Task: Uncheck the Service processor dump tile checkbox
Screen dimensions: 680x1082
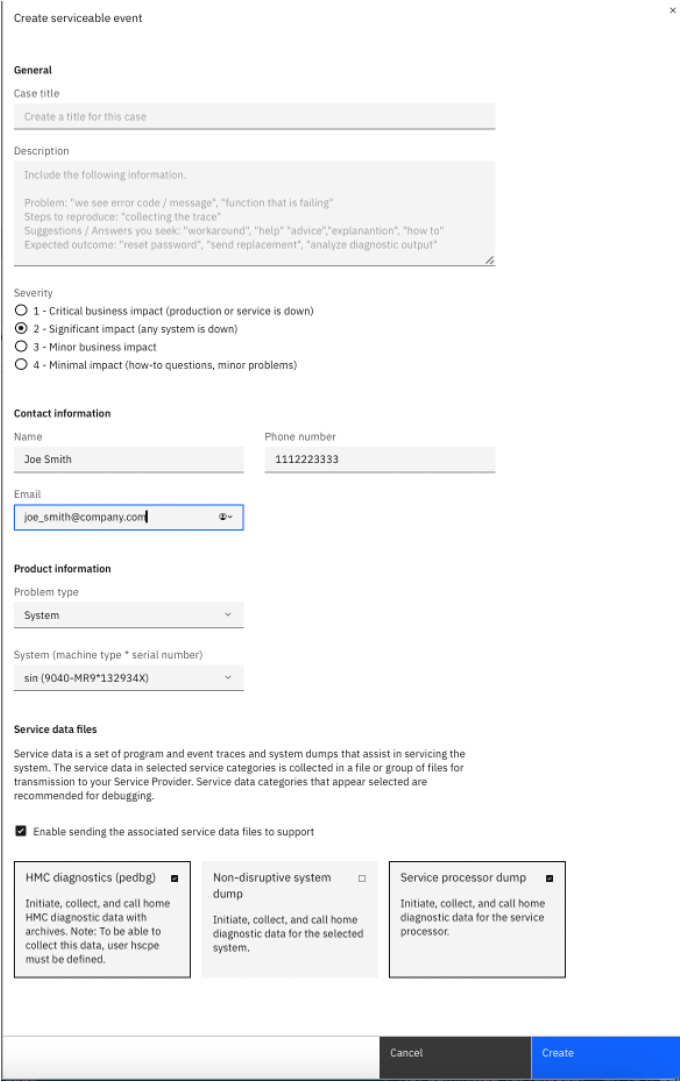Action: tap(550, 879)
